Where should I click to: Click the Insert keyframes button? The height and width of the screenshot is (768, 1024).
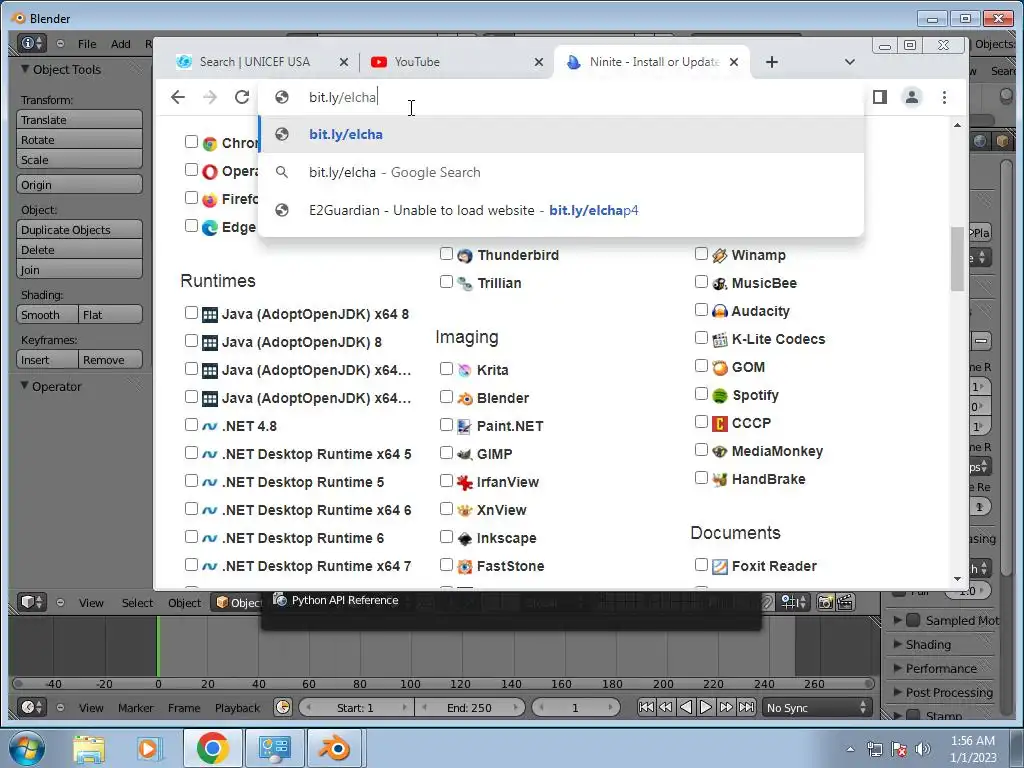[47, 360]
